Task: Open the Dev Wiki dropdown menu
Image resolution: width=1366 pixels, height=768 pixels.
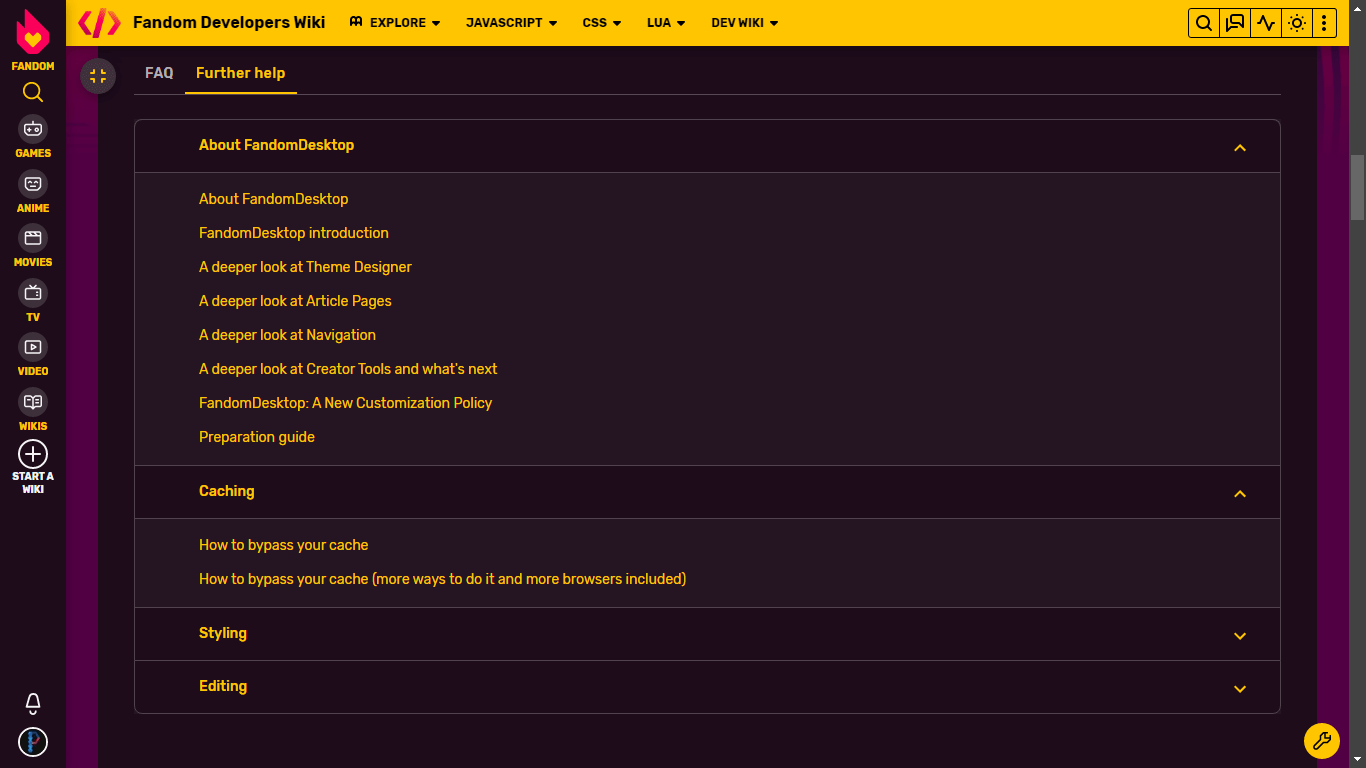Action: tap(745, 23)
